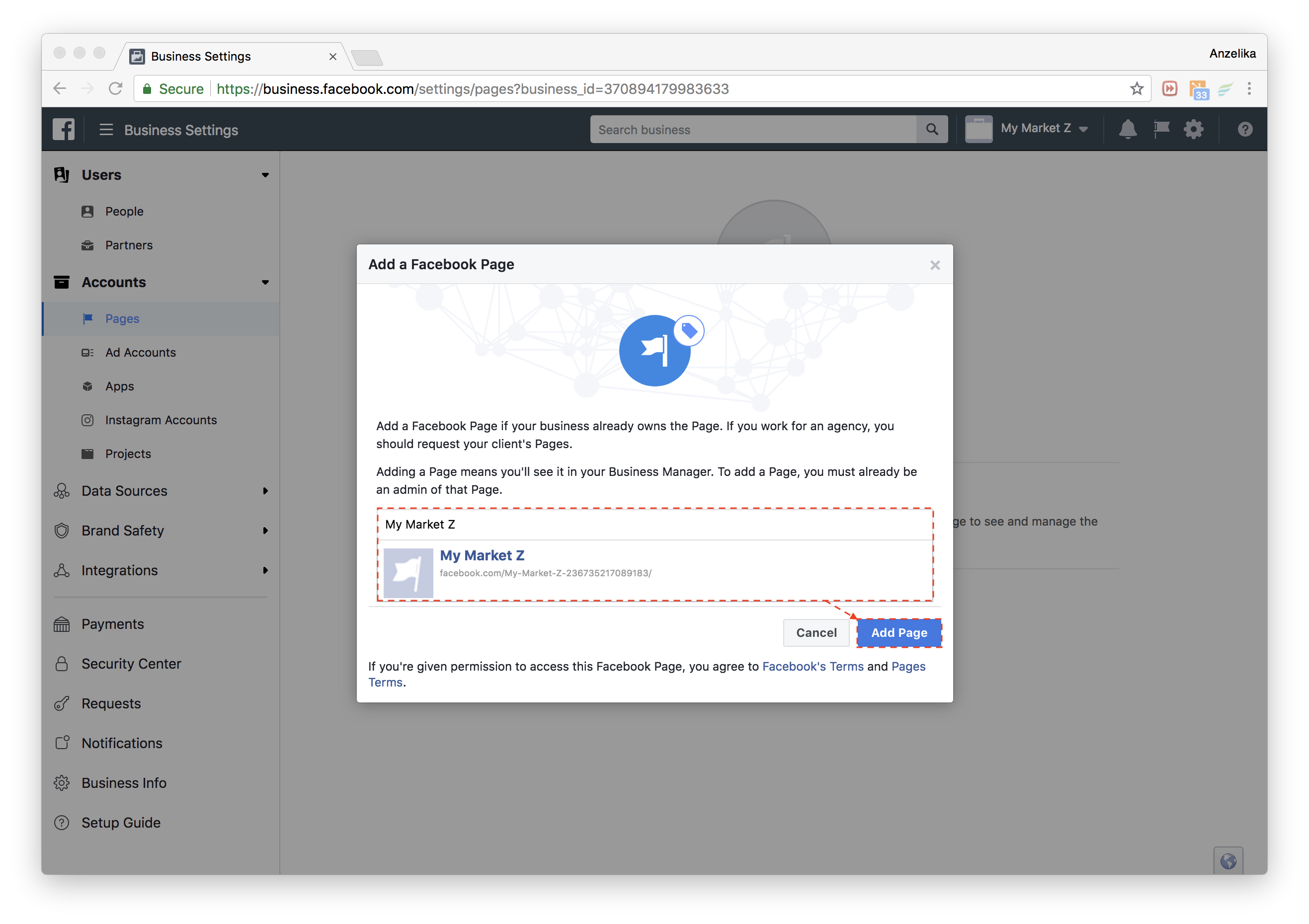The height and width of the screenshot is (924, 1309).
Task: Click the Anzelika profile name
Action: (1232, 54)
